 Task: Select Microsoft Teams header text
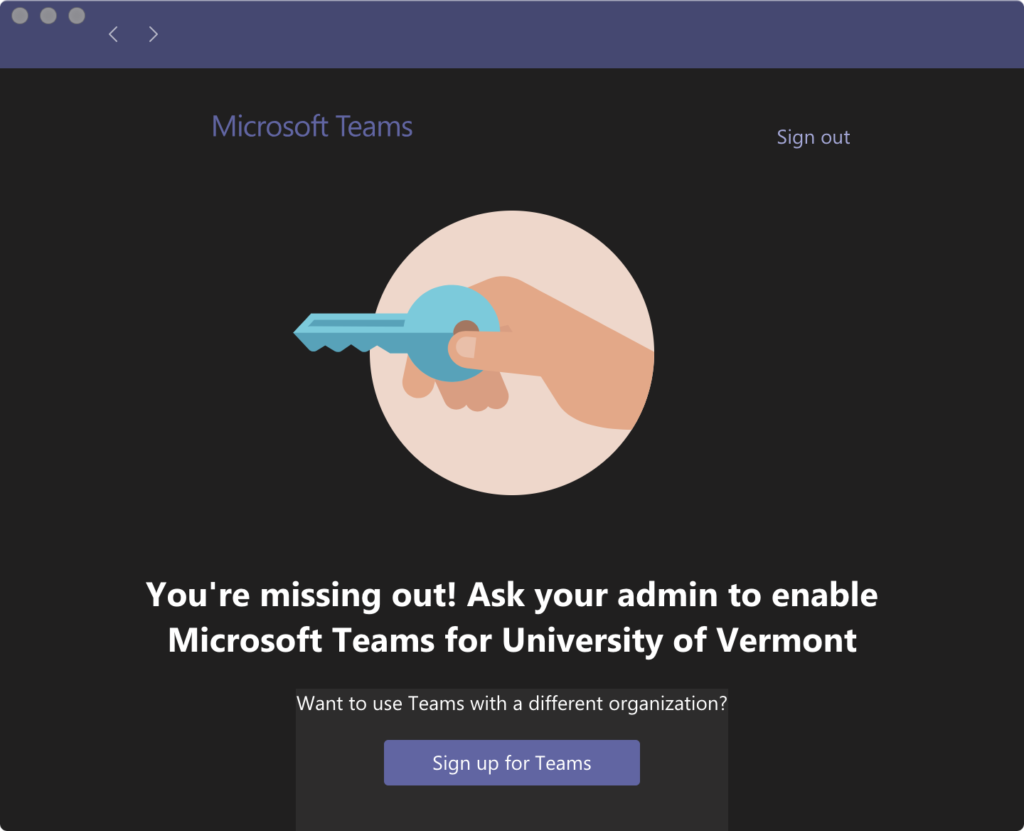point(311,125)
